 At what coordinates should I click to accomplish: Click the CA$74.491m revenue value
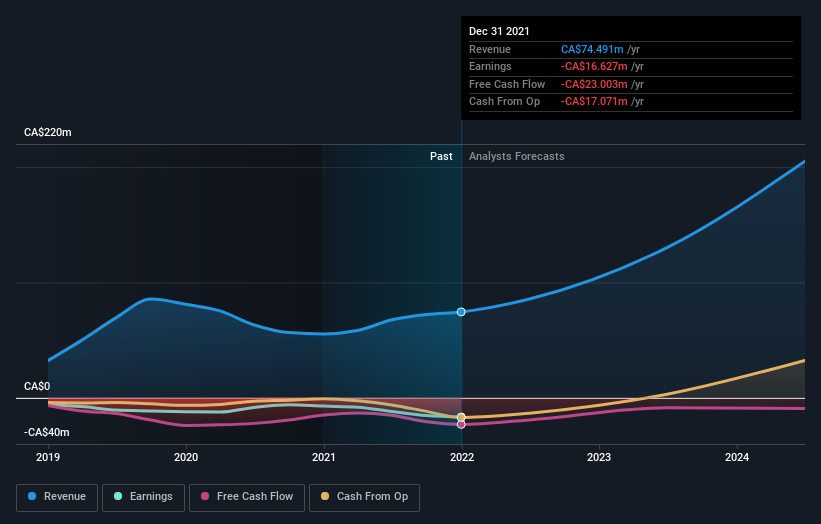(592, 49)
